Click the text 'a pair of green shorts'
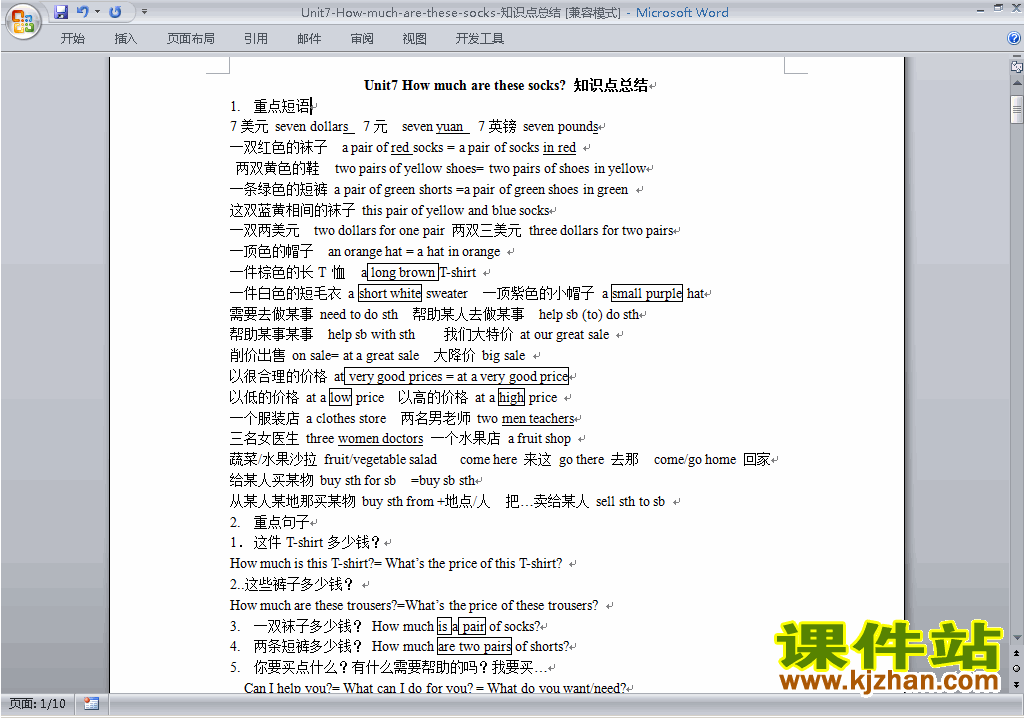Viewport: 1024px width, 718px height. click(393, 189)
